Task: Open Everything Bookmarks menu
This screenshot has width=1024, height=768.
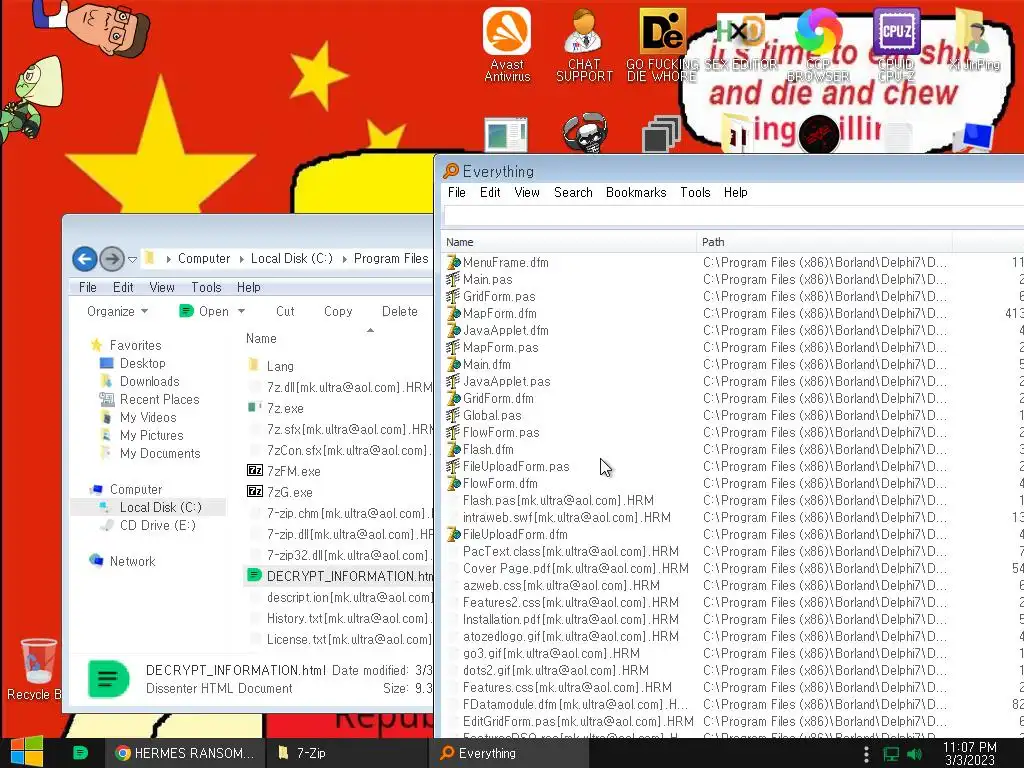Action: click(636, 193)
